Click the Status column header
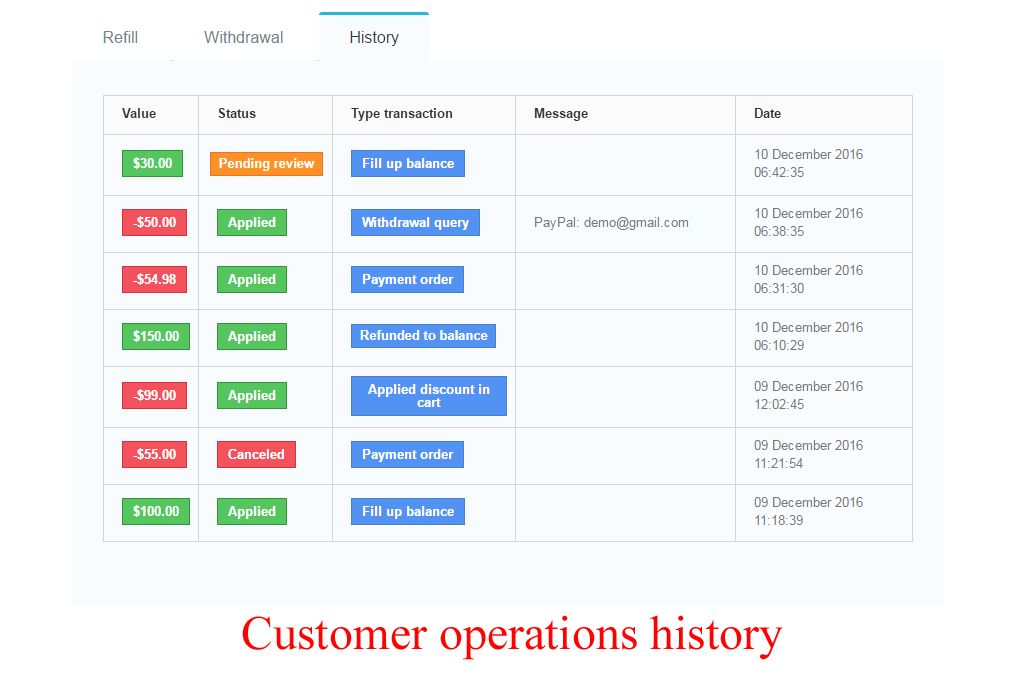Screen dimensions: 1019x681 pos(237,114)
